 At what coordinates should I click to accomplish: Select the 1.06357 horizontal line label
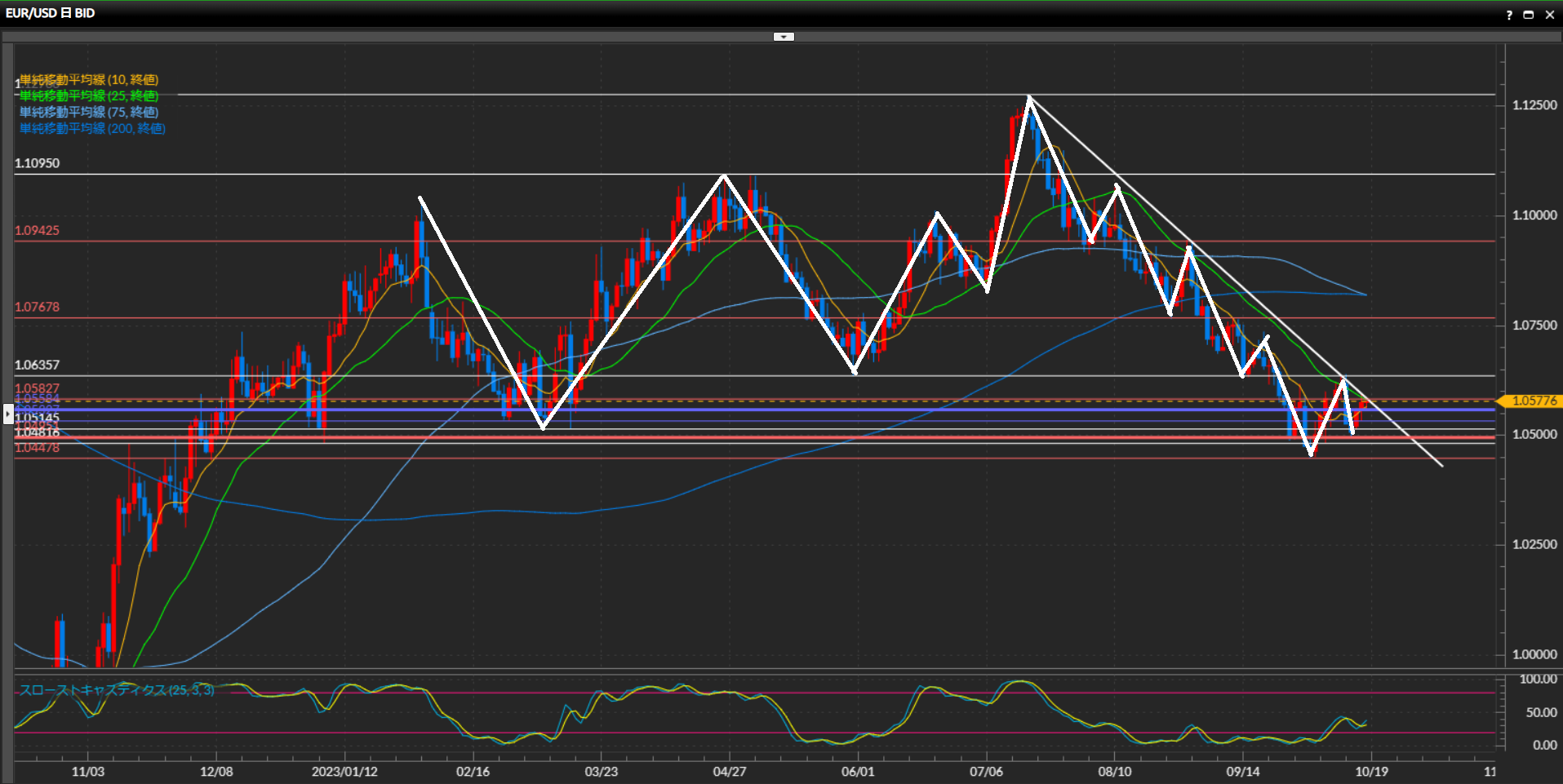coord(38,365)
